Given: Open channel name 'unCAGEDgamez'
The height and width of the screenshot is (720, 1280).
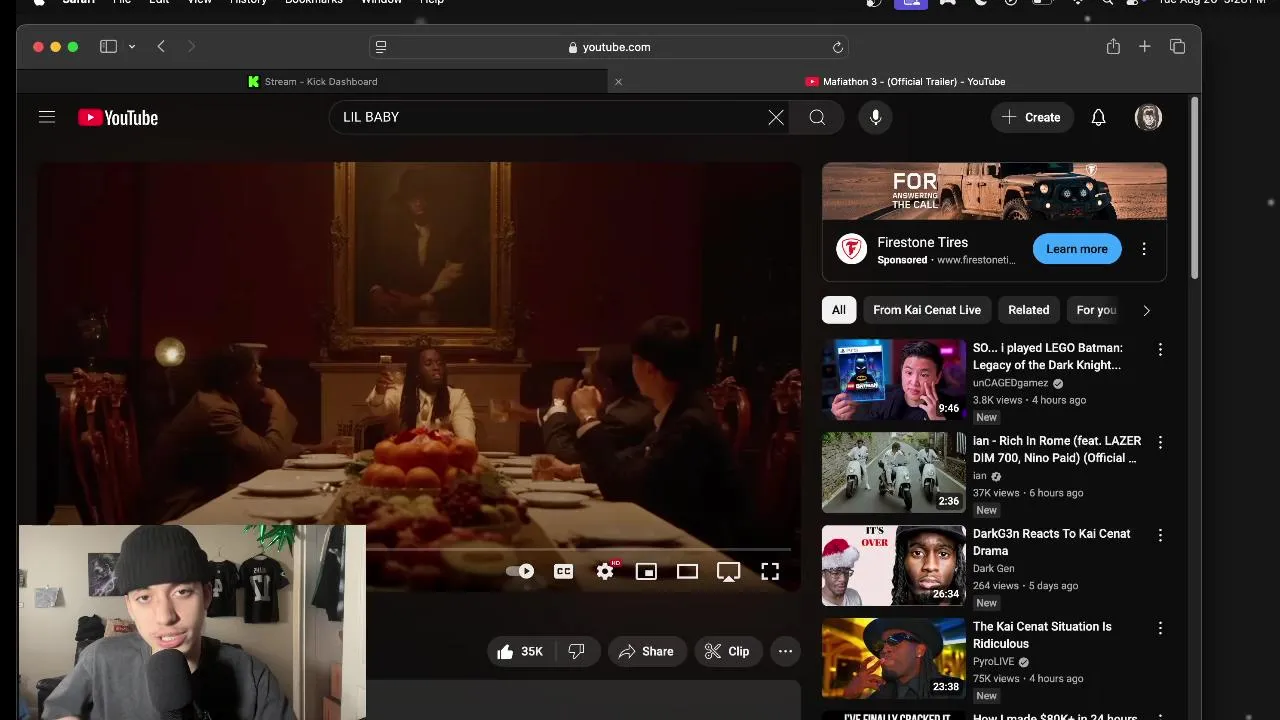Looking at the screenshot, I should (x=1010, y=383).
